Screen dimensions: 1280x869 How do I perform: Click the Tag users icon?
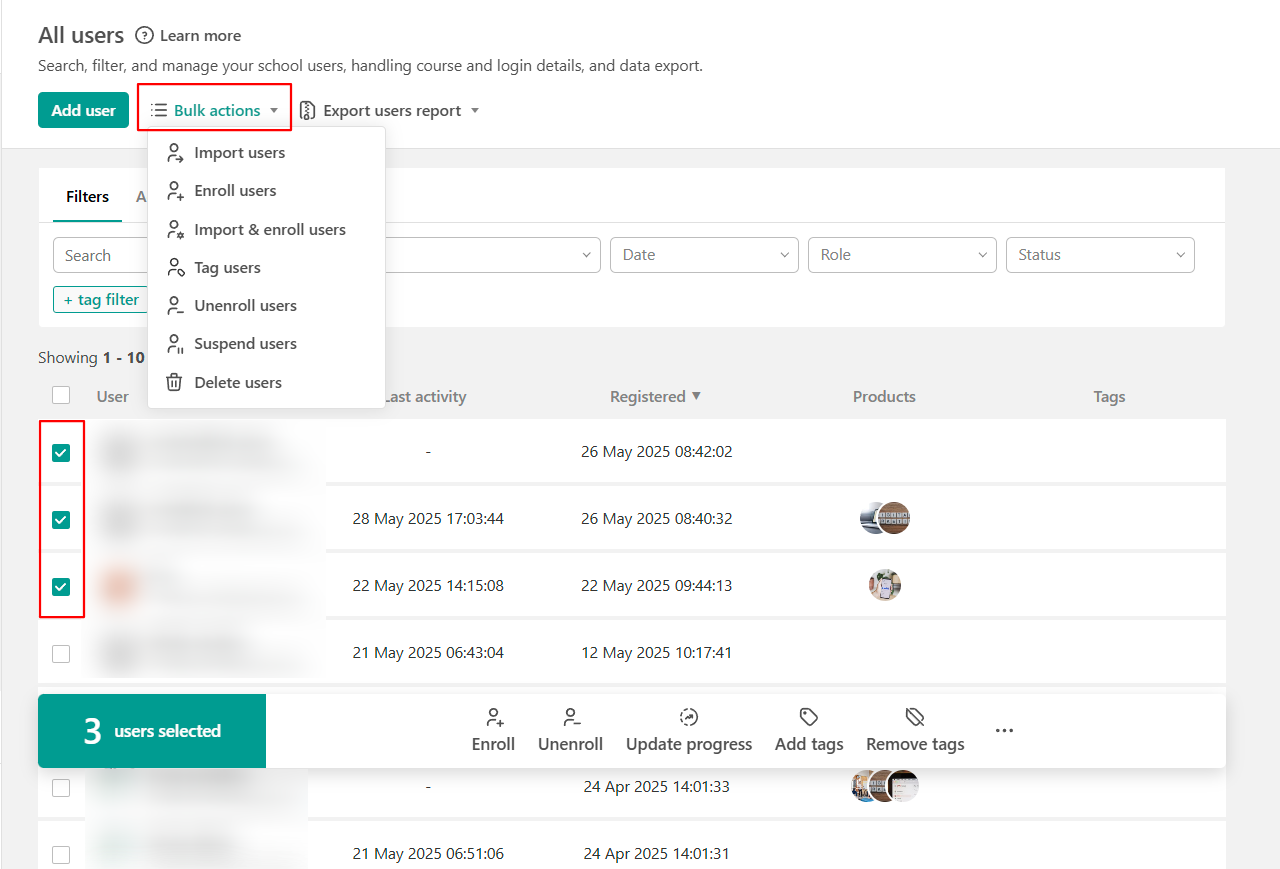pos(175,268)
